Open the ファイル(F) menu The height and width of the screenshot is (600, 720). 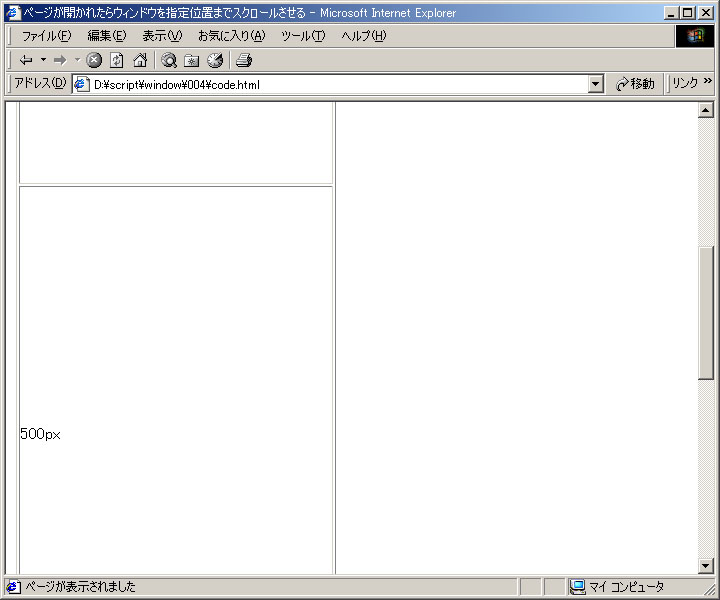[46, 36]
